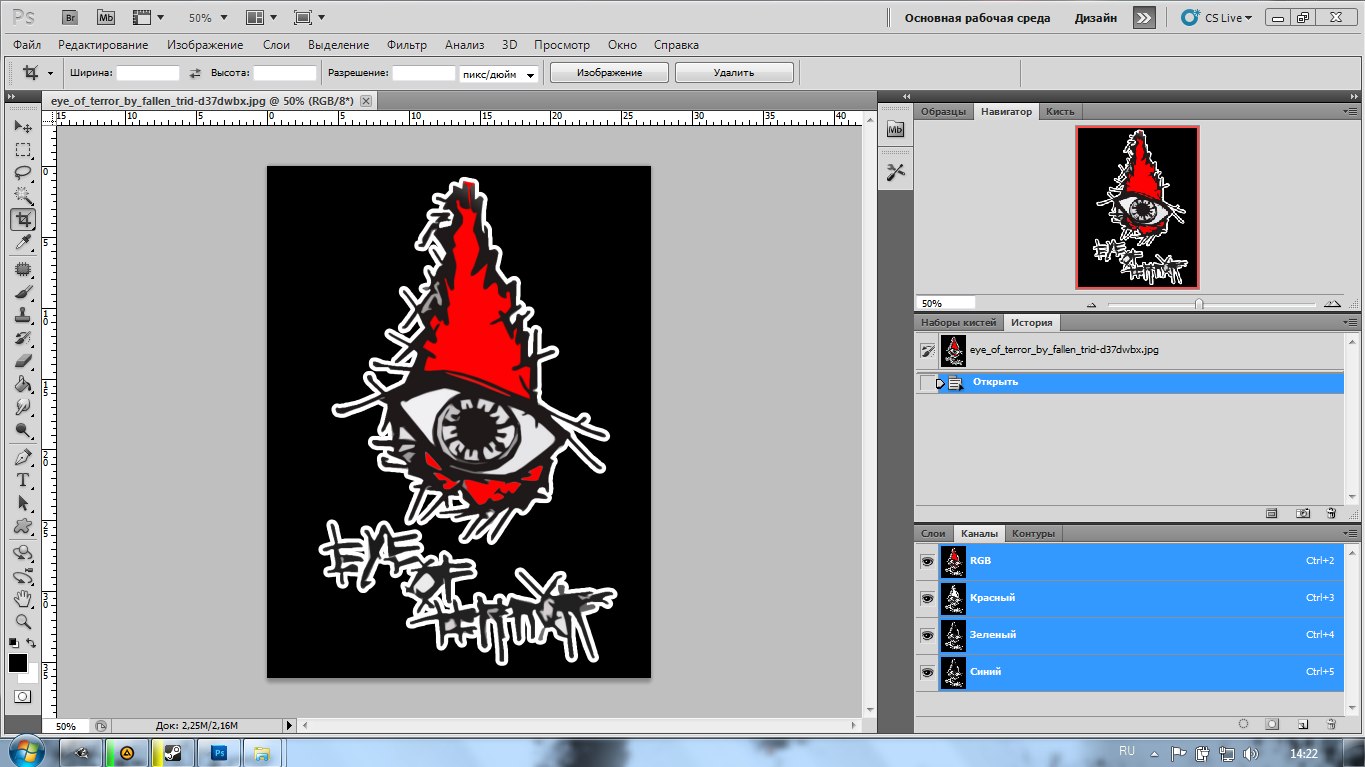Open the CS Live dropdown
Image resolution: width=1365 pixels, height=767 pixels.
tap(1216, 18)
